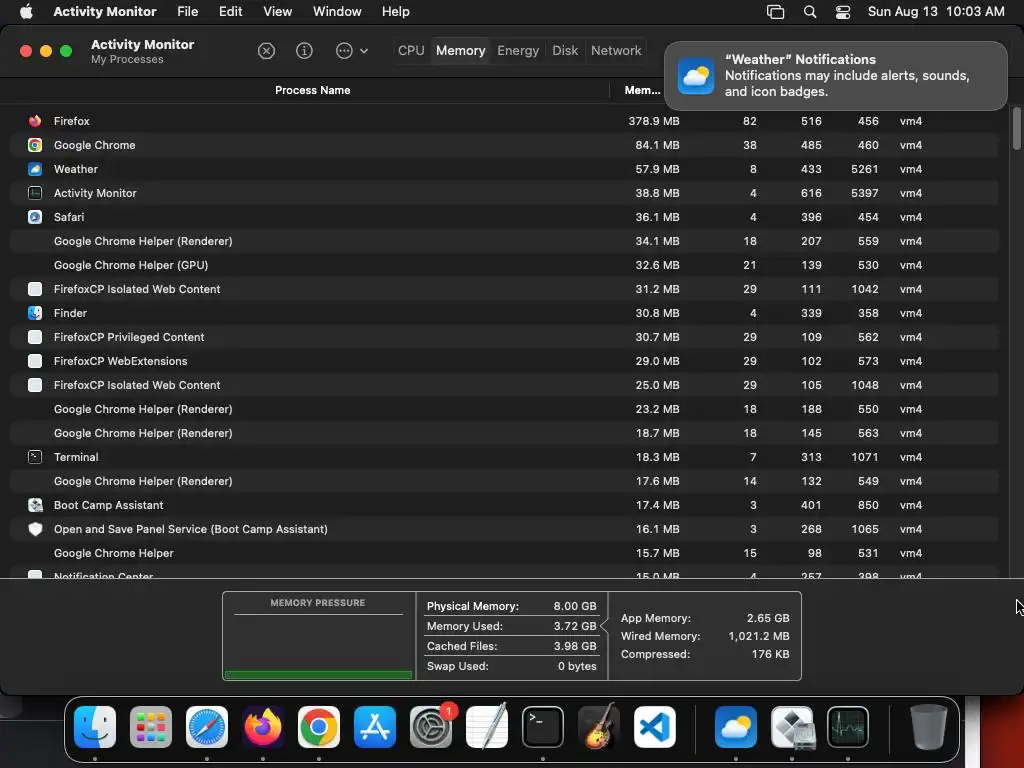This screenshot has height=768, width=1024.
Task: Click the Physical Memory 8.00 GB entry
Action: 511,606
